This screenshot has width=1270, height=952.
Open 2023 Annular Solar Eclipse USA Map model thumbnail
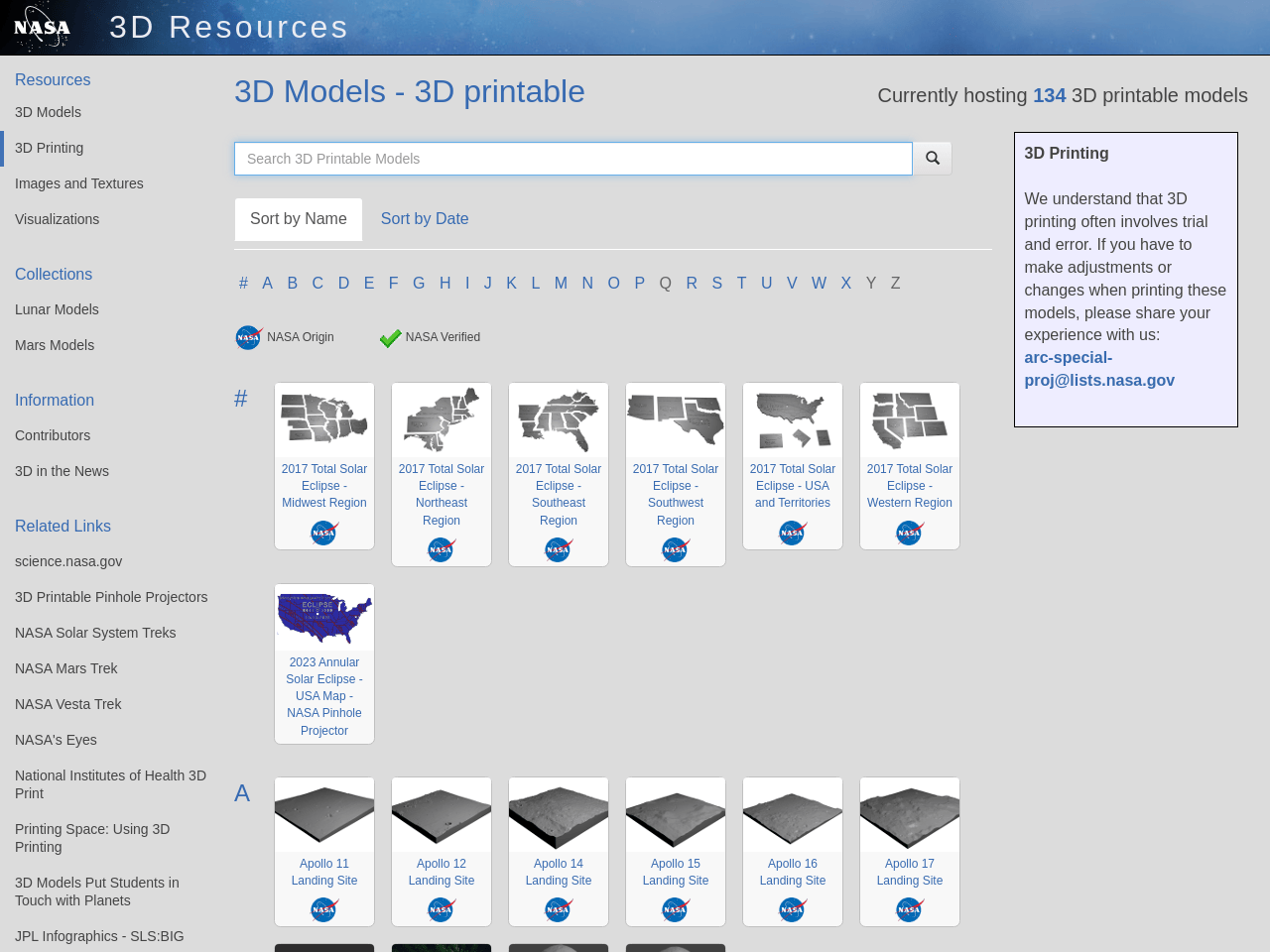(x=323, y=615)
